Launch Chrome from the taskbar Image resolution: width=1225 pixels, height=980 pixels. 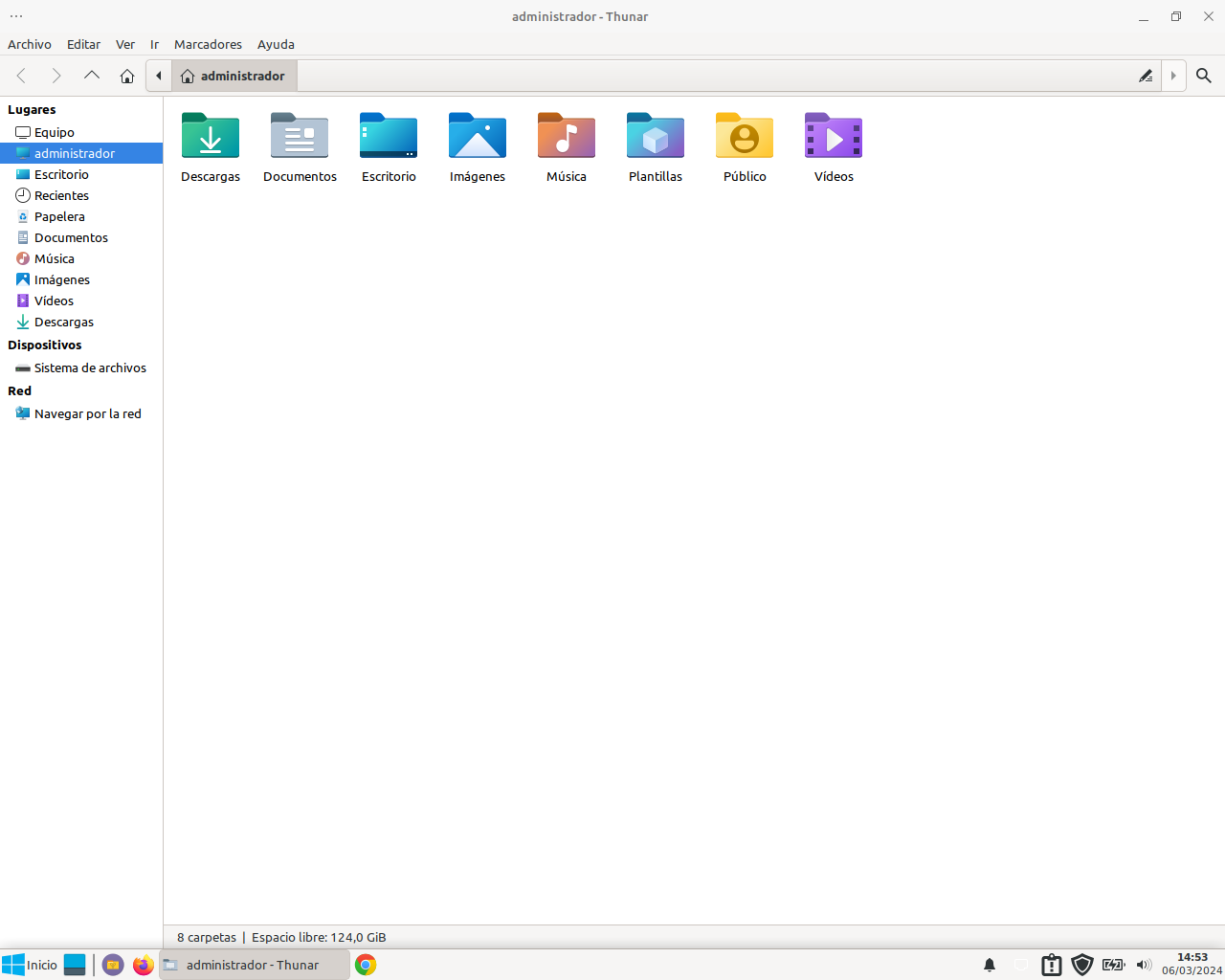(366, 965)
